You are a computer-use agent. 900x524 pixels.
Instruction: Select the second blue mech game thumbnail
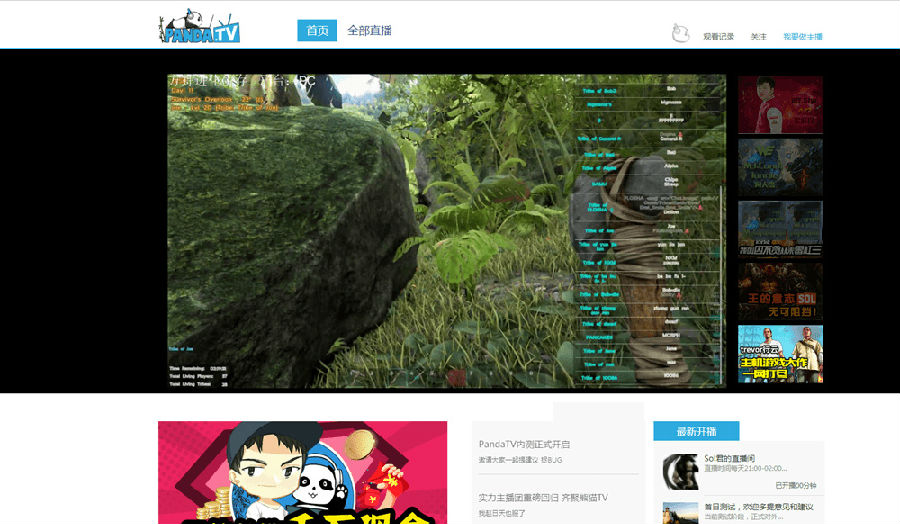tap(780, 167)
